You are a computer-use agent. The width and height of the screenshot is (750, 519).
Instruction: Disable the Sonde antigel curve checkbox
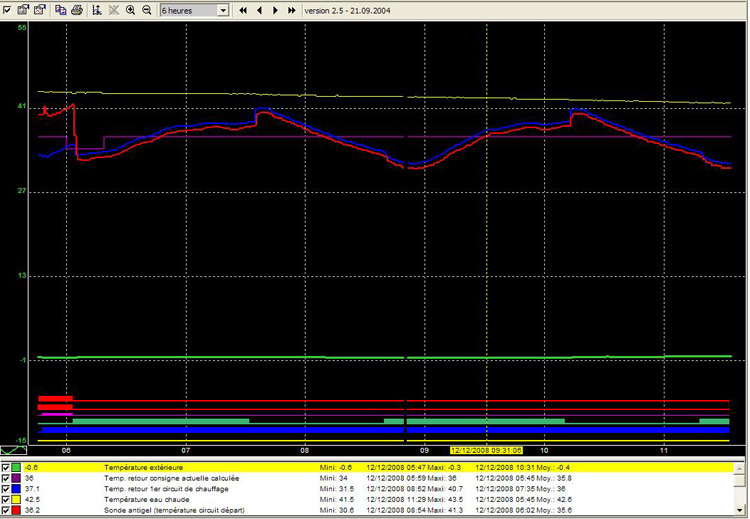(x=7, y=510)
